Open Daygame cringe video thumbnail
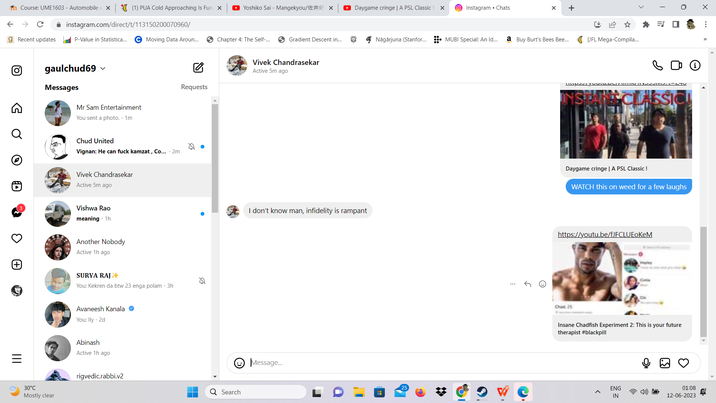 (626, 124)
